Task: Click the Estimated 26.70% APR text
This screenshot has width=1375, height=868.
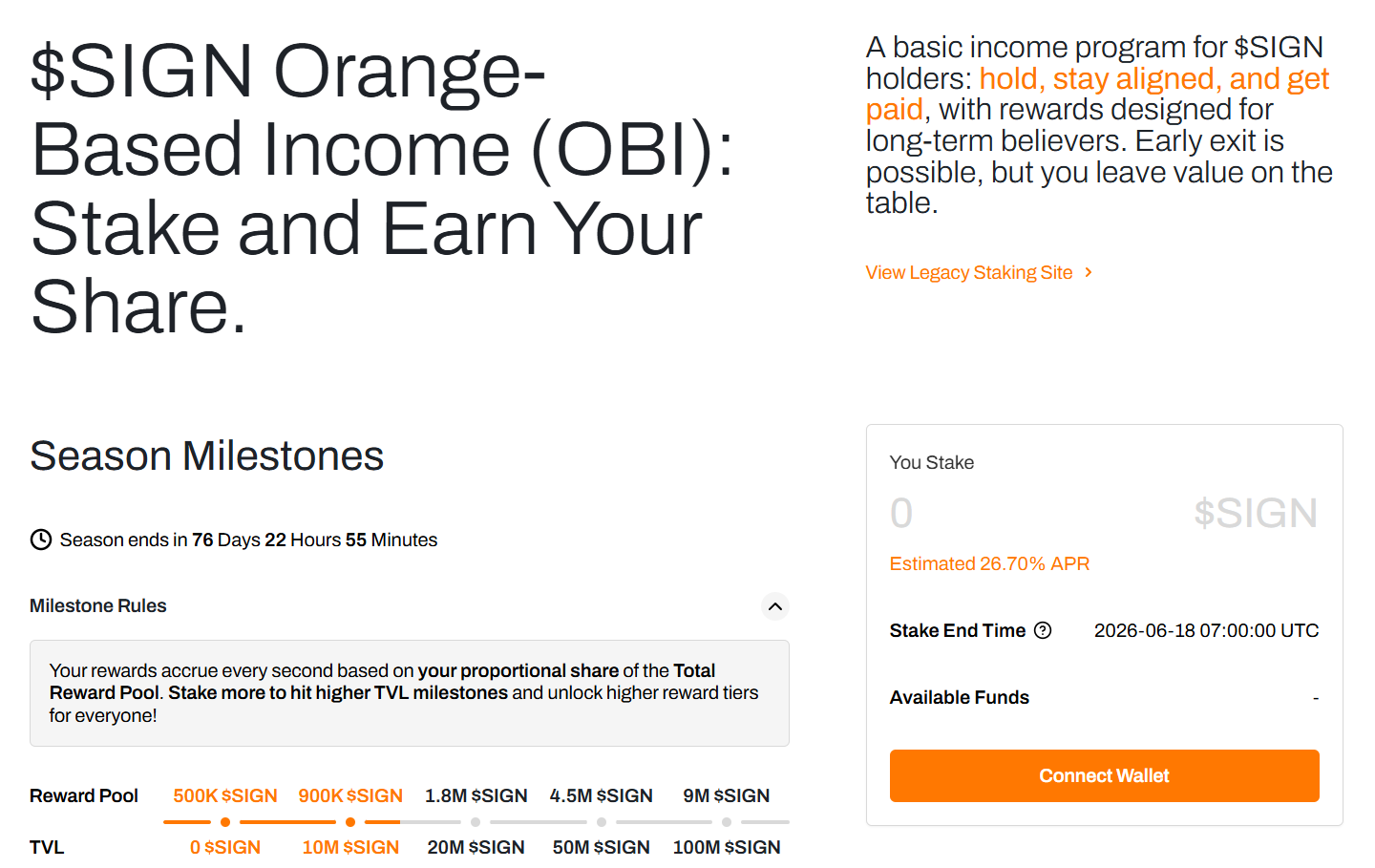Action: 989,563
